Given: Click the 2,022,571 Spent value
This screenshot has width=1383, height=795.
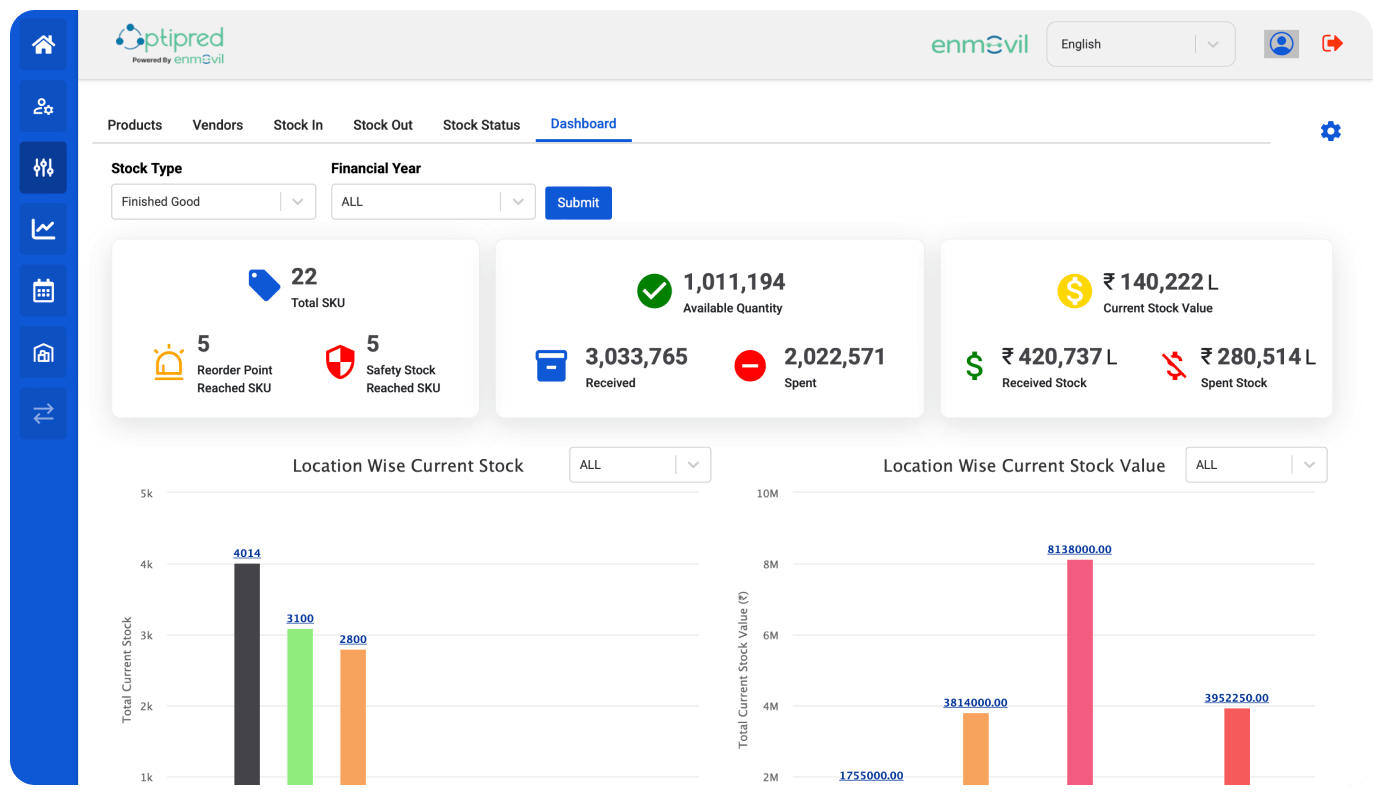Looking at the screenshot, I should pos(835,357).
